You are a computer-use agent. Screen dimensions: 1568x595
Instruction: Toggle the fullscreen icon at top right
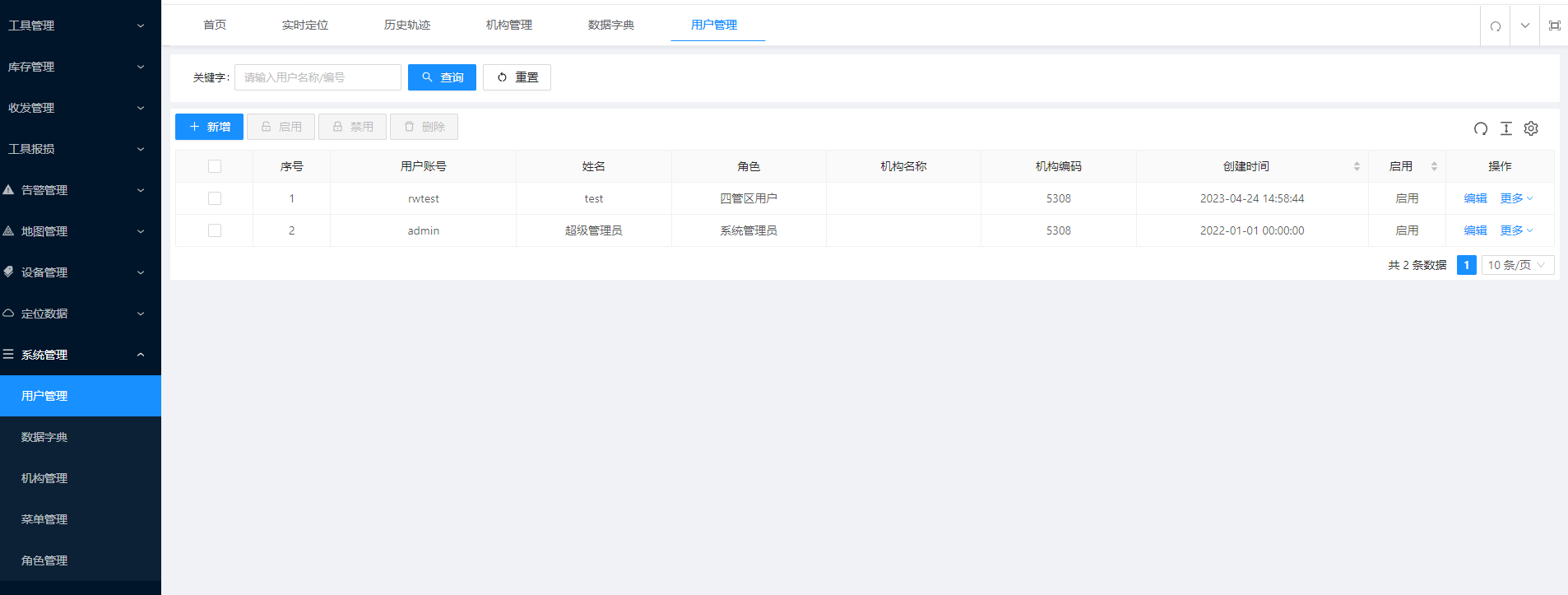pos(1554,26)
